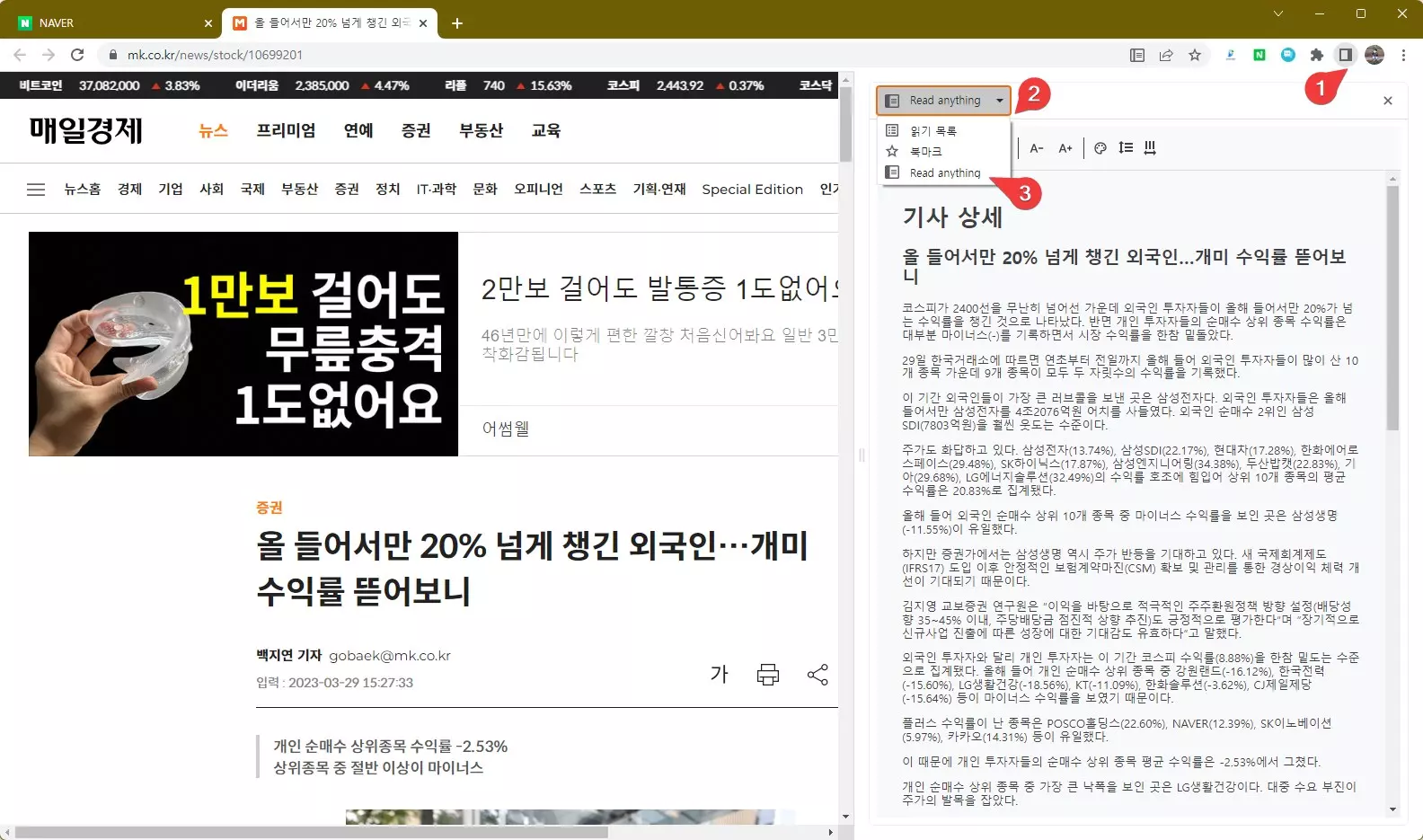Change article font size with 가 icon

pos(720,675)
